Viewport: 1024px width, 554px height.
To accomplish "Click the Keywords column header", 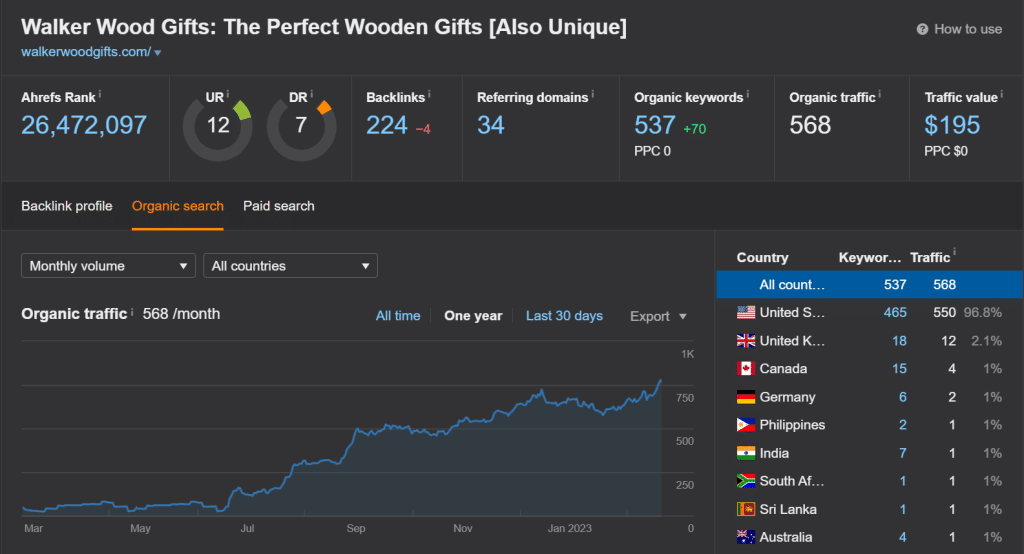I will [870, 257].
